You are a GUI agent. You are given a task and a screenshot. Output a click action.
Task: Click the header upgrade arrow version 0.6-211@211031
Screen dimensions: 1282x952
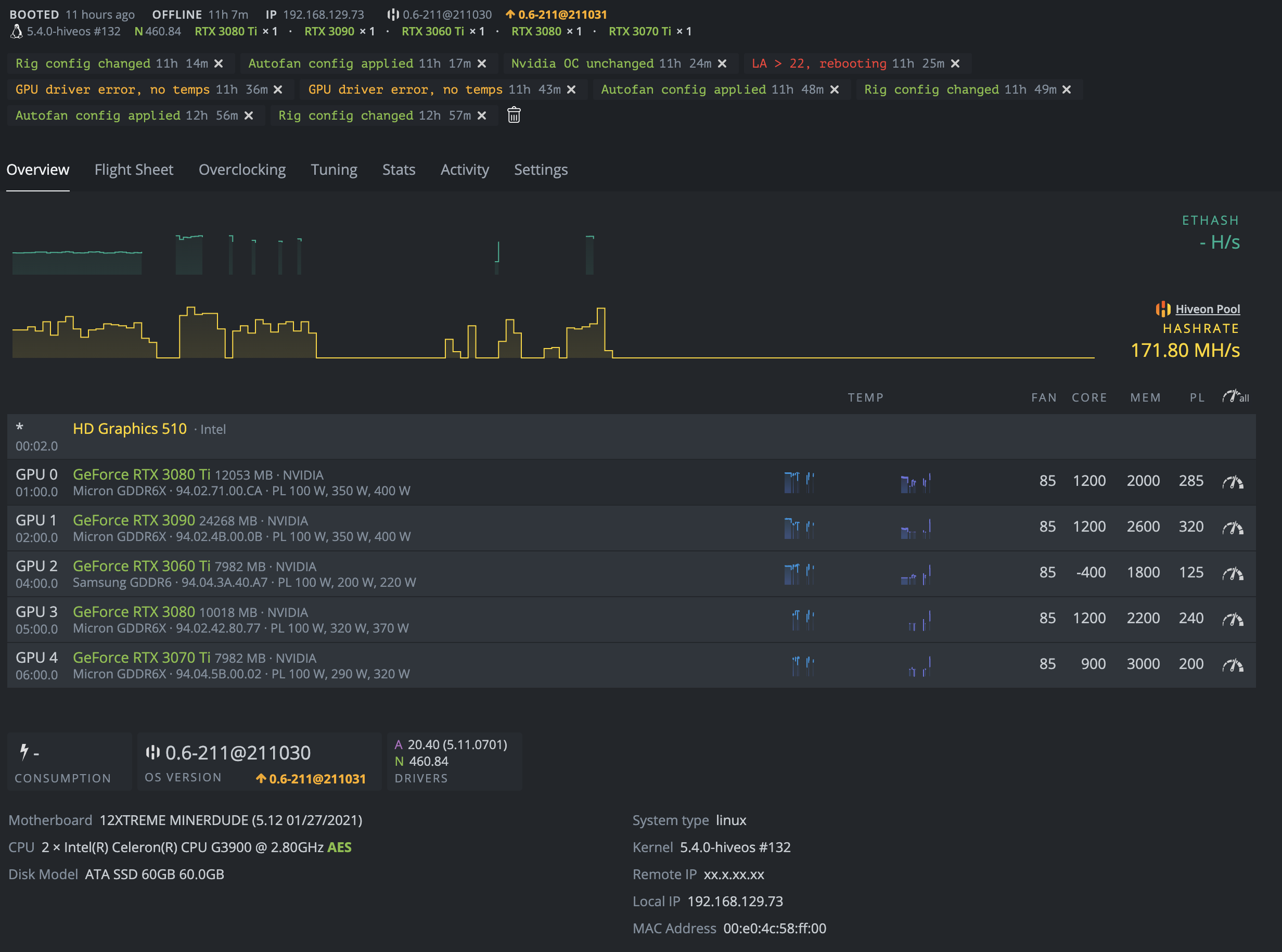(x=556, y=15)
